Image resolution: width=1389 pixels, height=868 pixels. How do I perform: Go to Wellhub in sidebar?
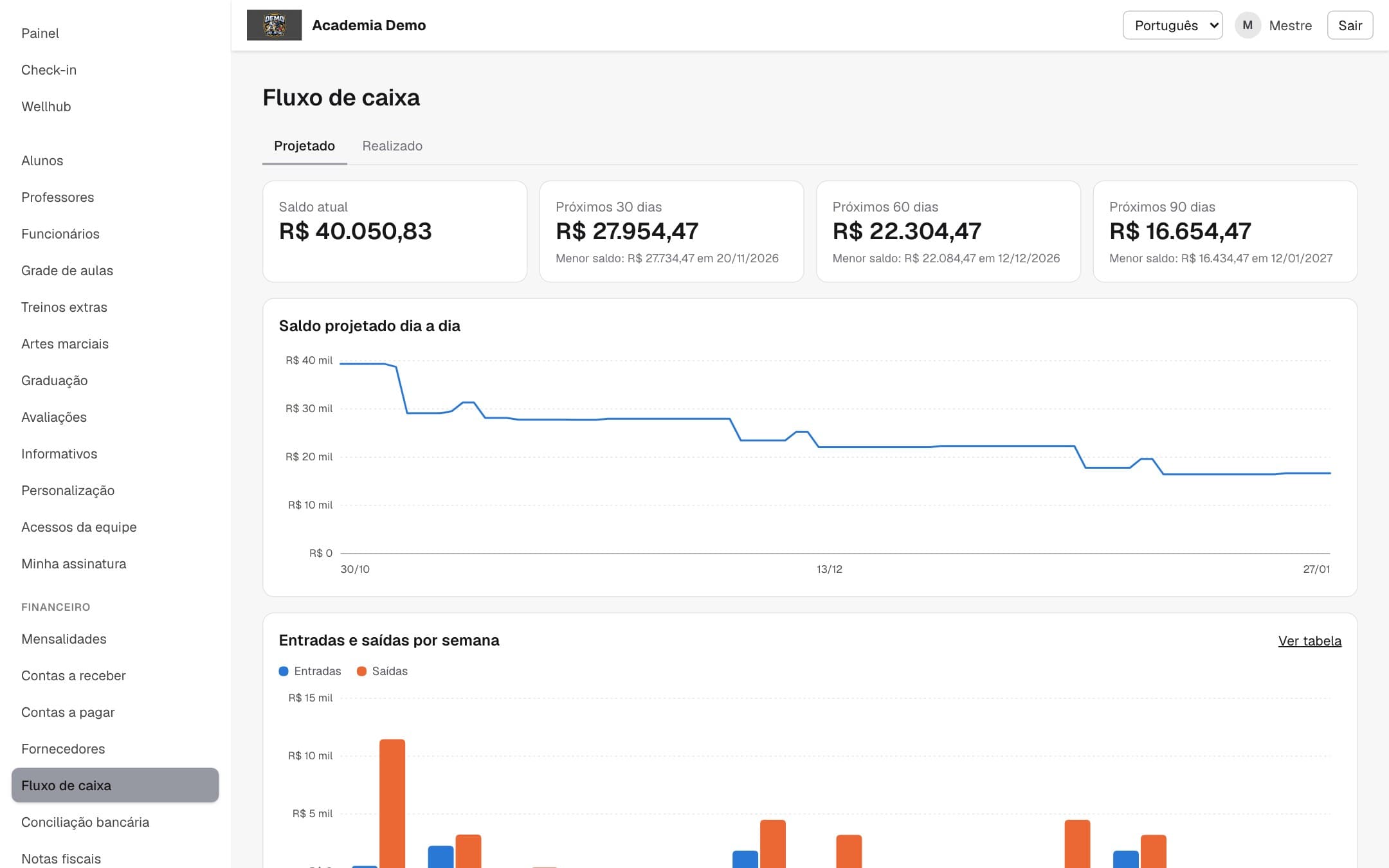(x=115, y=107)
